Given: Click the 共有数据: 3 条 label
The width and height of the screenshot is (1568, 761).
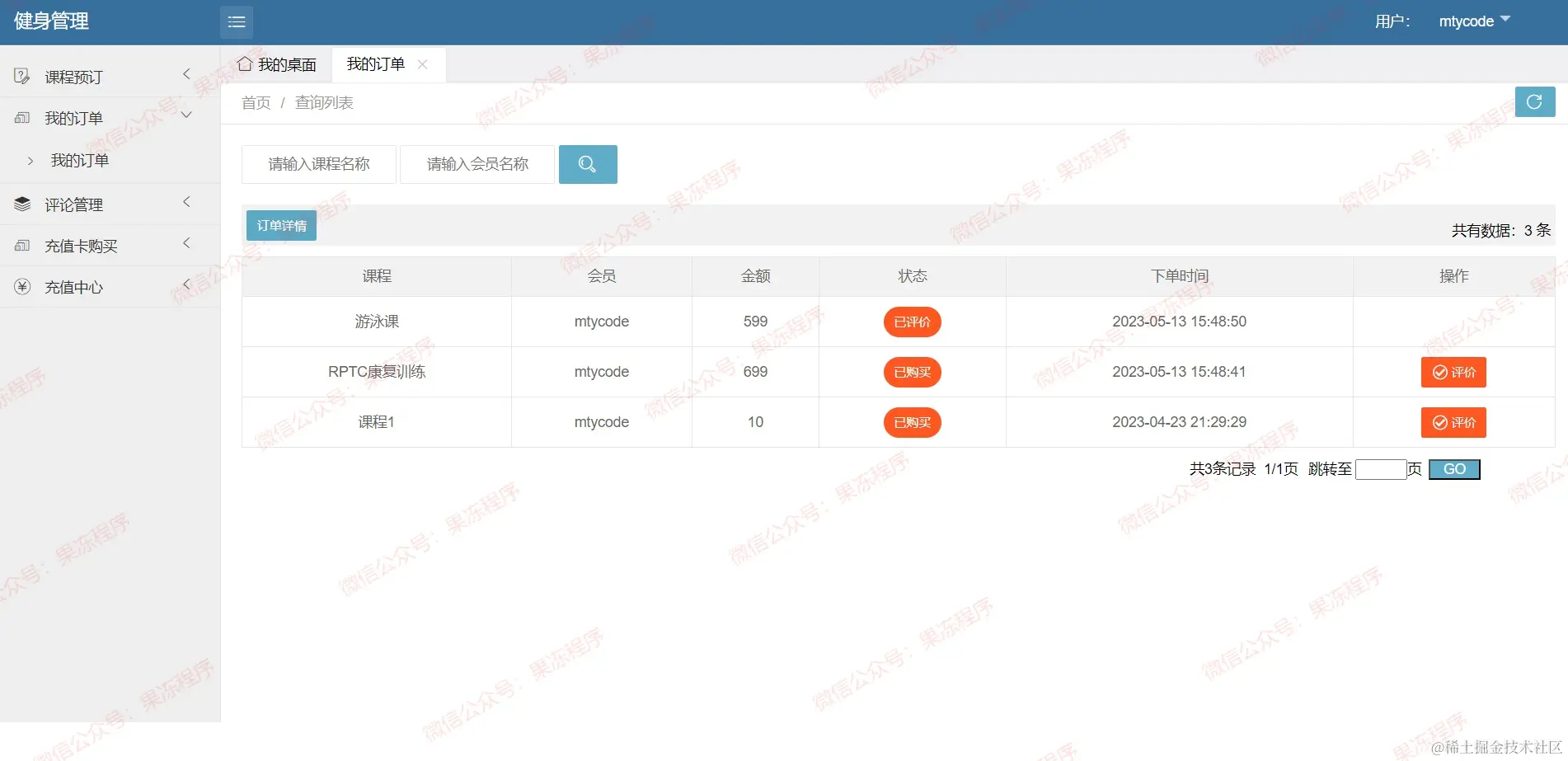Looking at the screenshot, I should [1501, 231].
